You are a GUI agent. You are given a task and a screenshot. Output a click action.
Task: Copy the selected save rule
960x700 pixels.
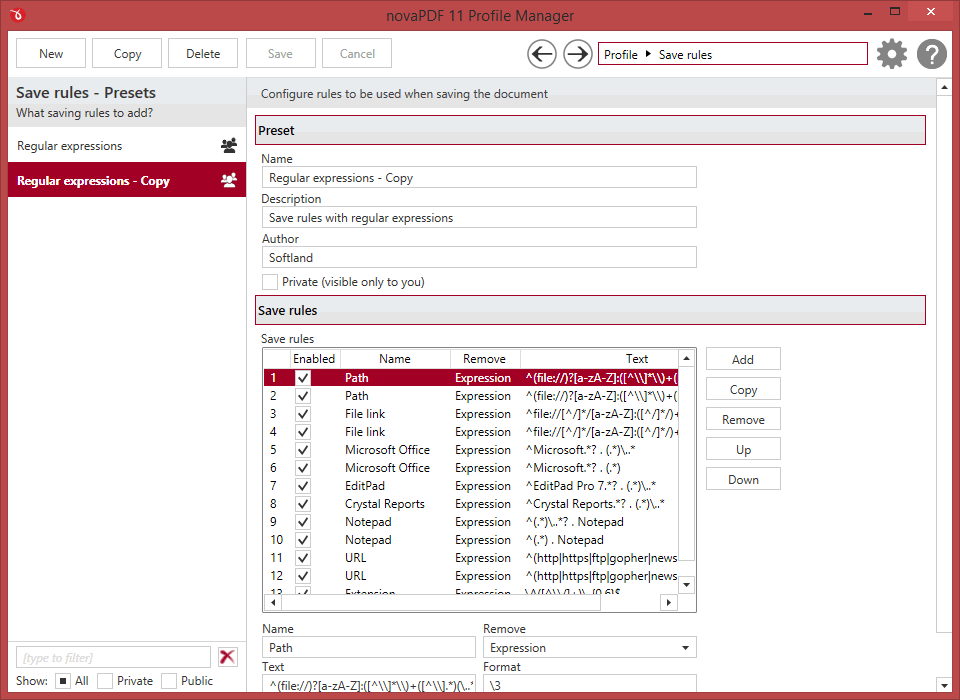coord(743,390)
